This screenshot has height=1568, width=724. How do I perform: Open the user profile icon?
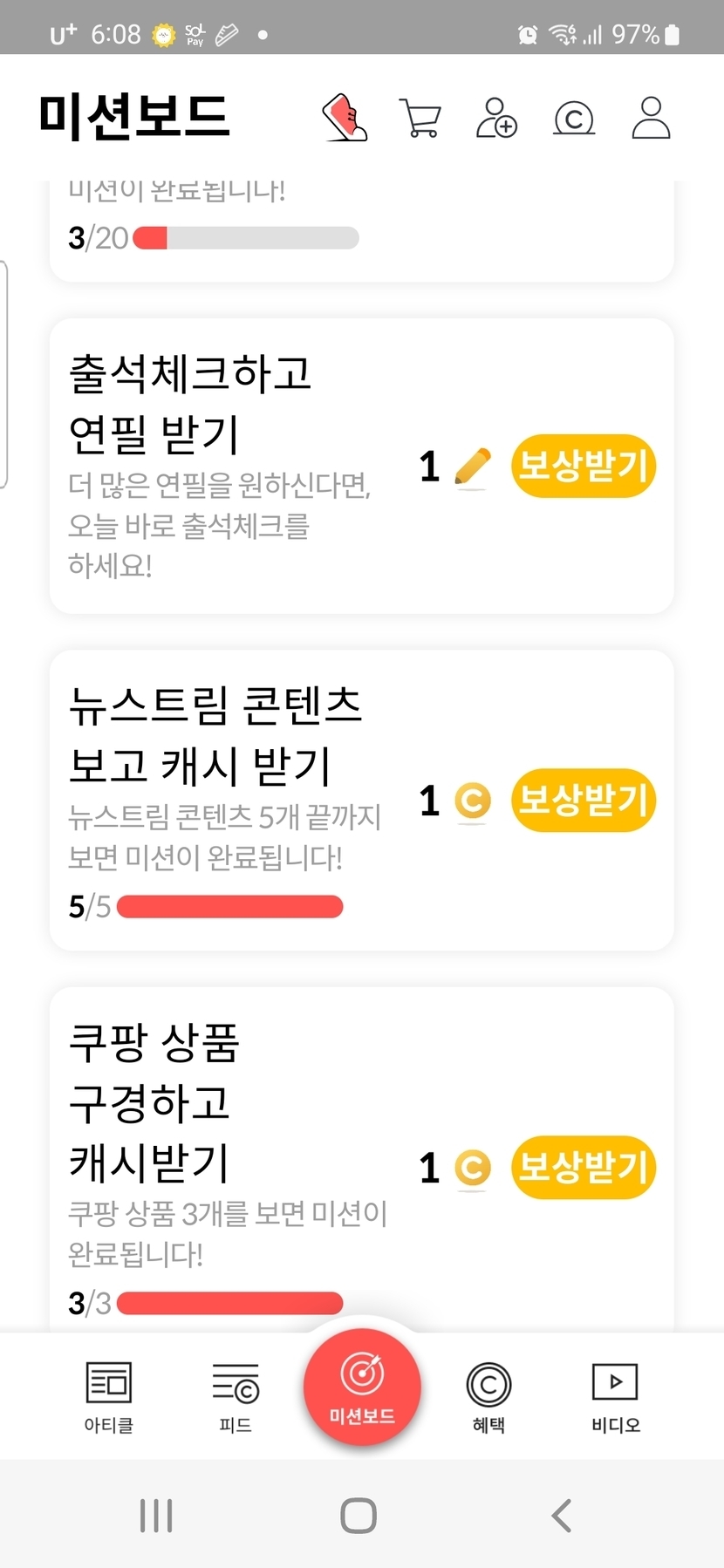651,118
